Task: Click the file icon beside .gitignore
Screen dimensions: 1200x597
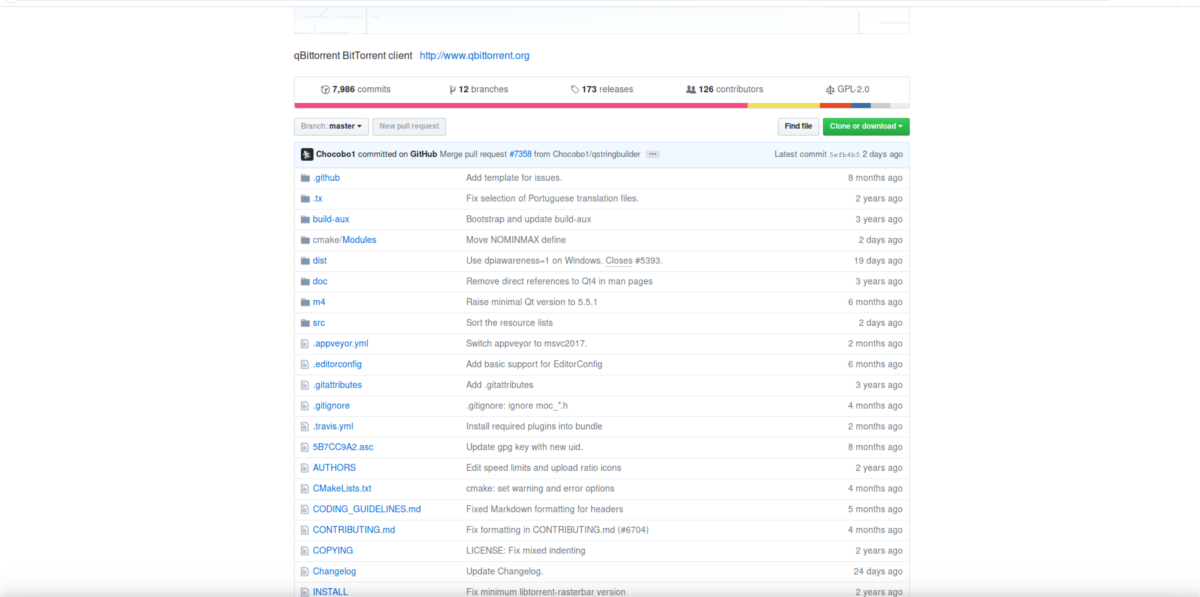Action: pyautogui.click(x=305, y=405)
